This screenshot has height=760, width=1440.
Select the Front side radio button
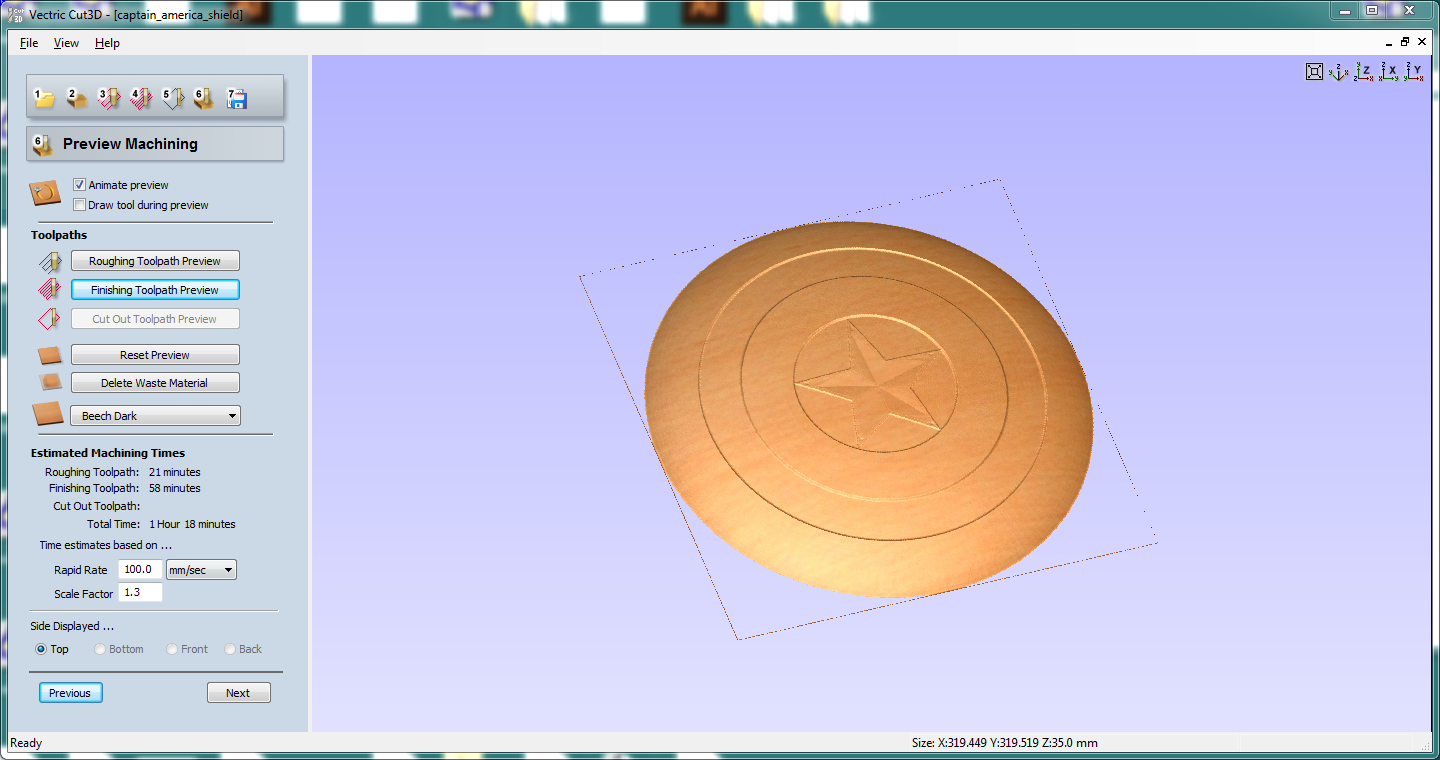tap(172, 649)
